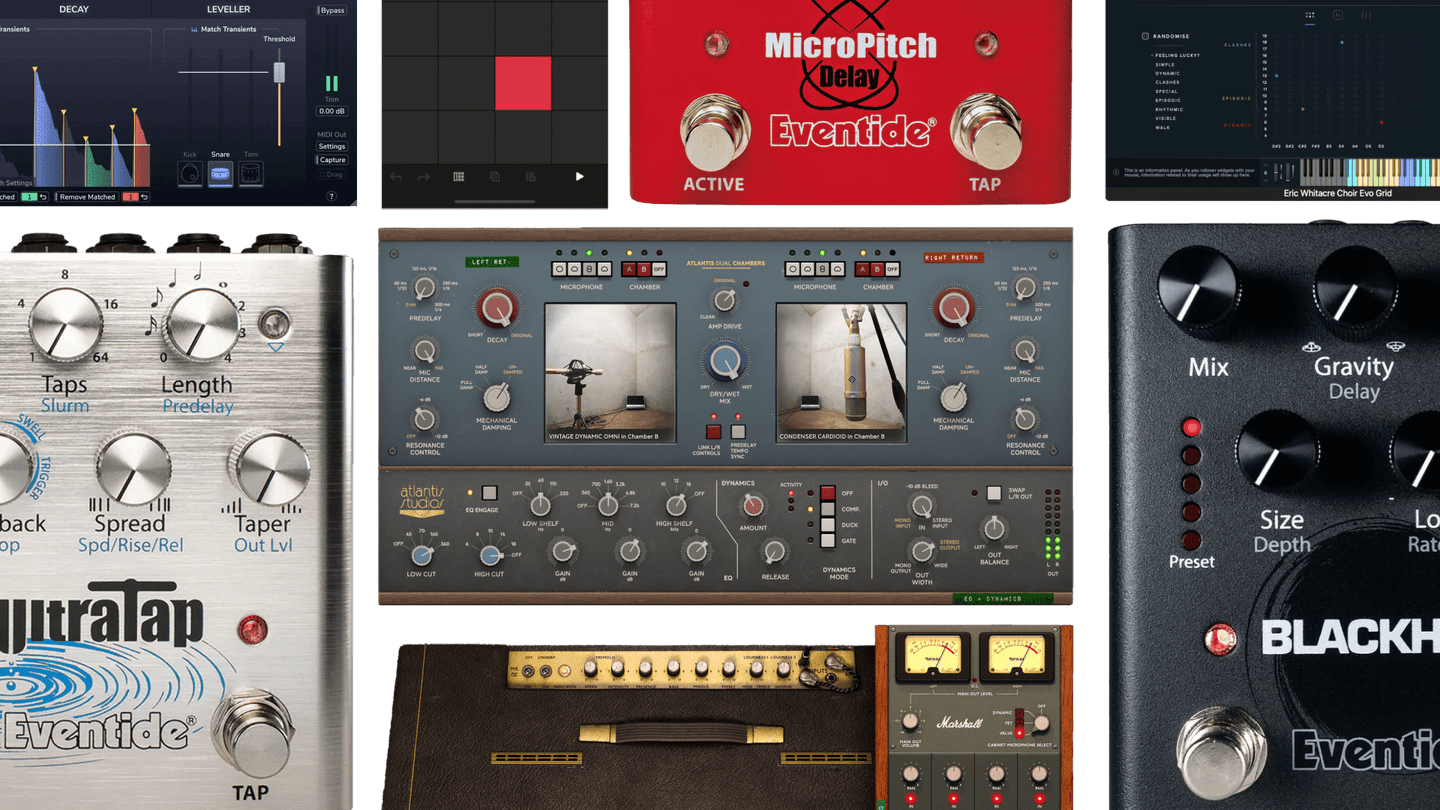The image size is (1440, 810).
Task: Click the redo arrow in pad grid app
Action: click(423, 176)
